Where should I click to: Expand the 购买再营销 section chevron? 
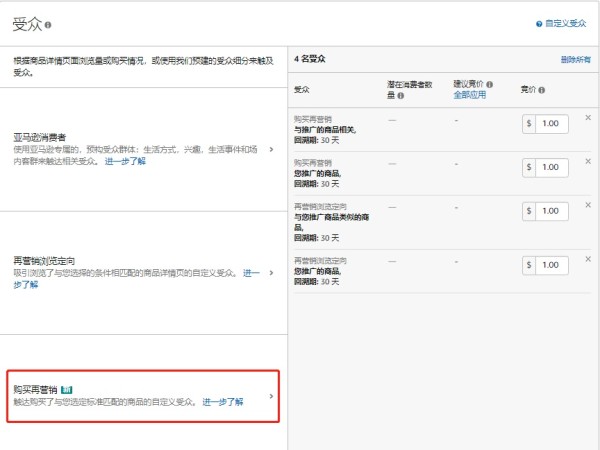(271, 396)
